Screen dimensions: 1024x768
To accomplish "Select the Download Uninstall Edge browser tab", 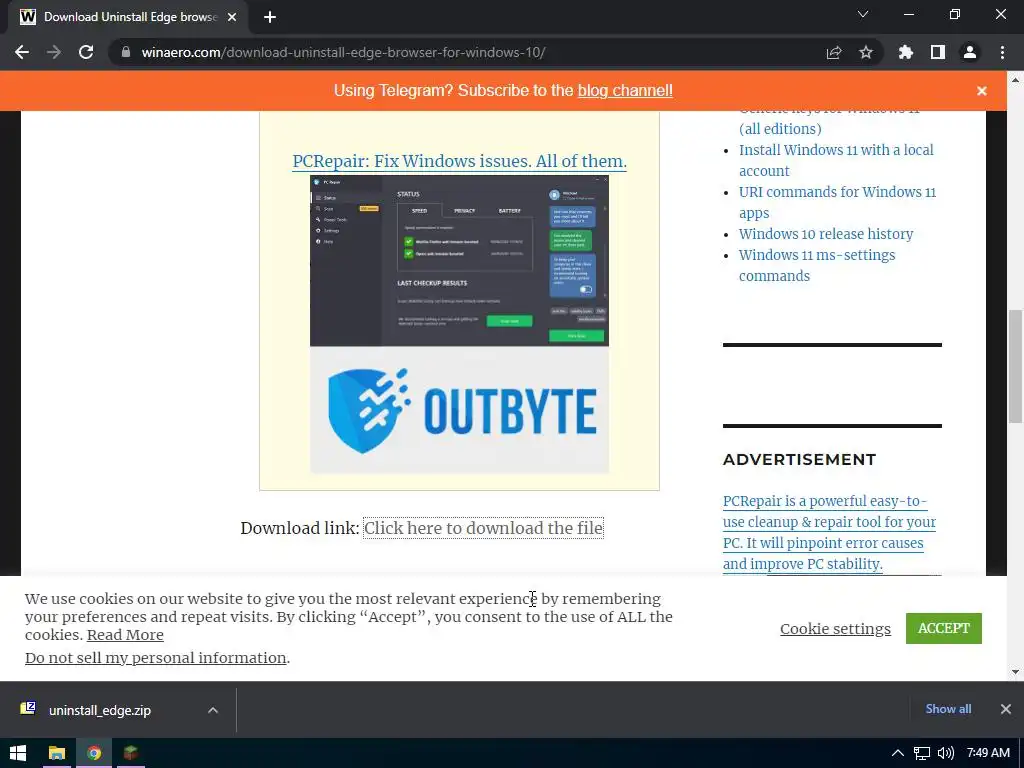I will (128, 18).
